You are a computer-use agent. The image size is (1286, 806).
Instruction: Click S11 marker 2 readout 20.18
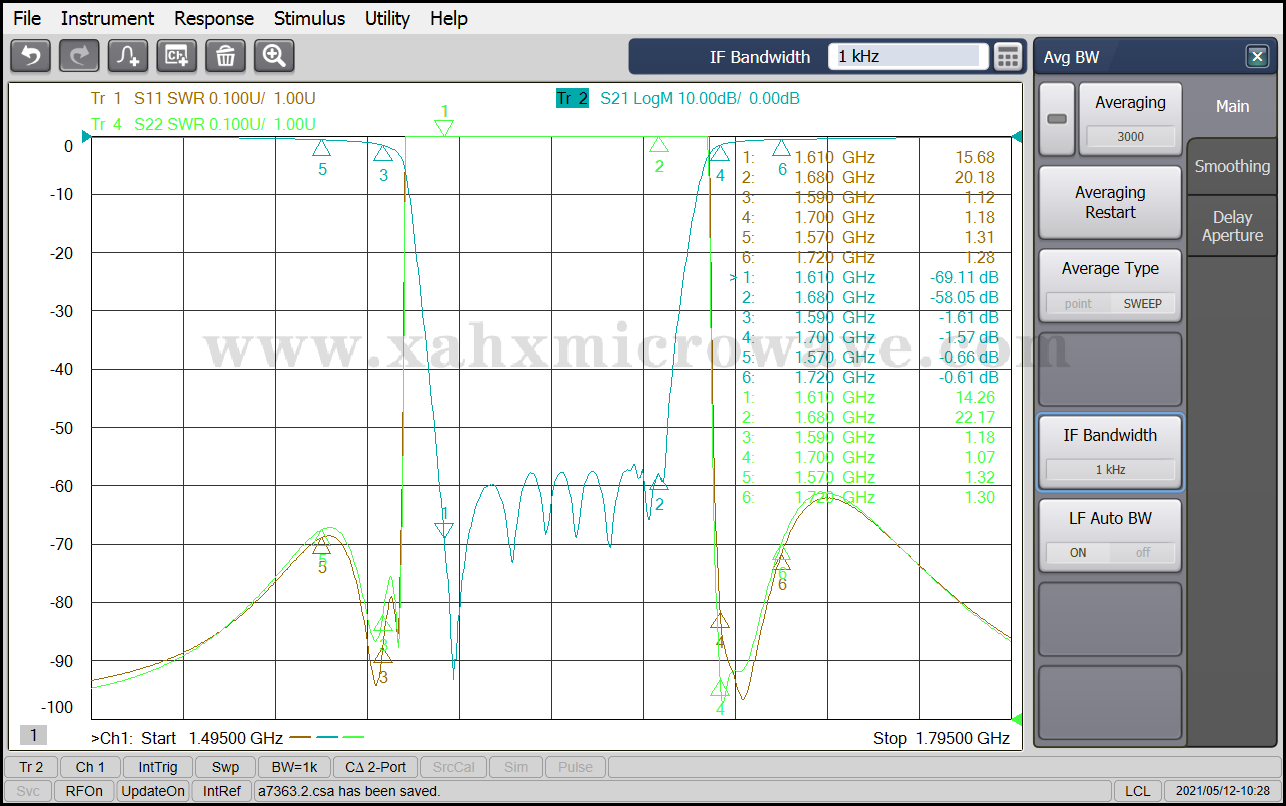coord(975,177)
